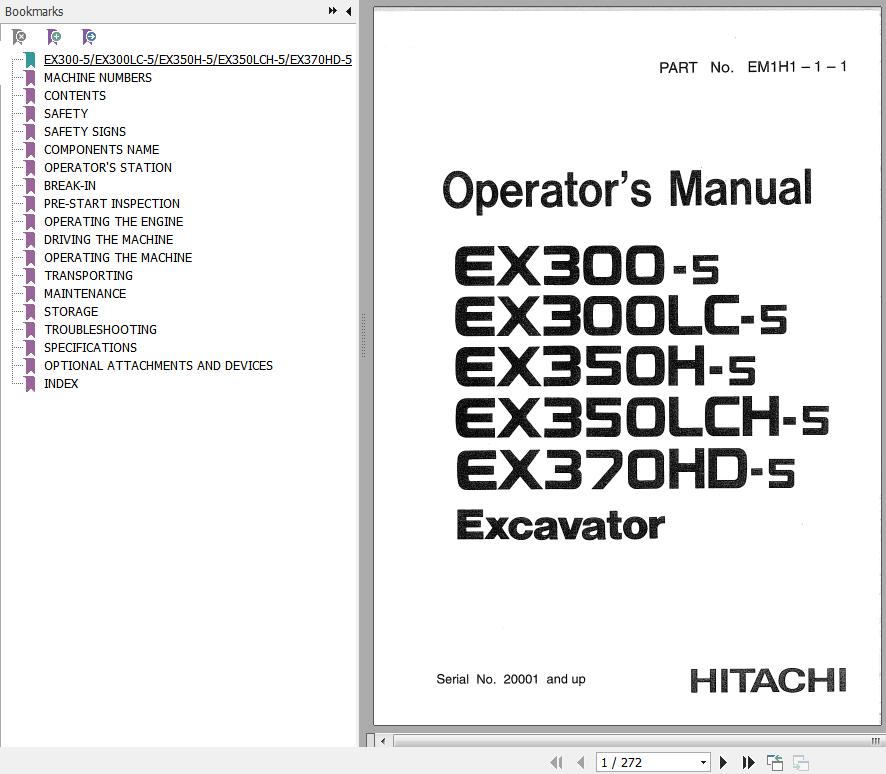Open OPTIONAL ATTACHMENTS AND DEVICES bookmark
The width and height of the screenshot is (886, 774).
coord(158,366)
